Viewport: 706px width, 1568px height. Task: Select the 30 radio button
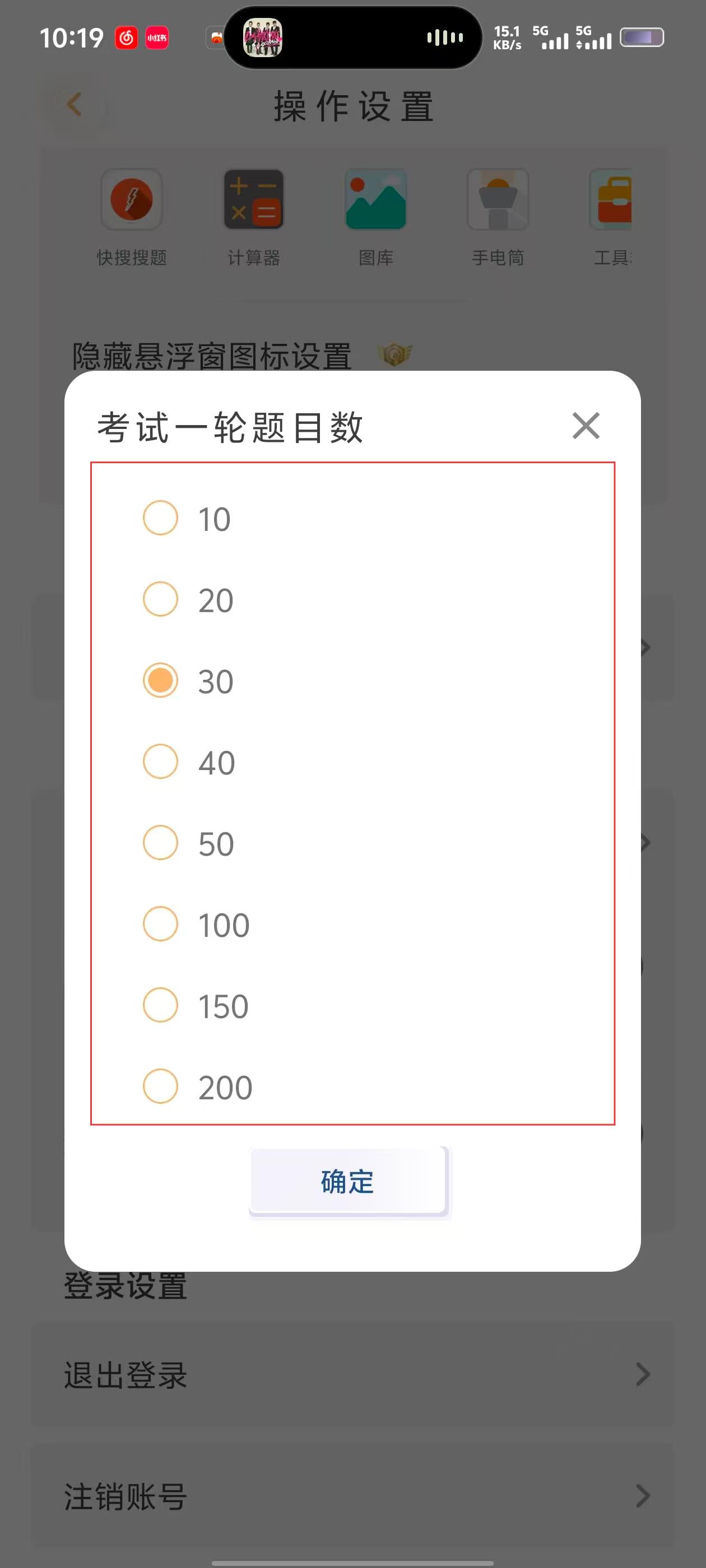tap(160, 680)
